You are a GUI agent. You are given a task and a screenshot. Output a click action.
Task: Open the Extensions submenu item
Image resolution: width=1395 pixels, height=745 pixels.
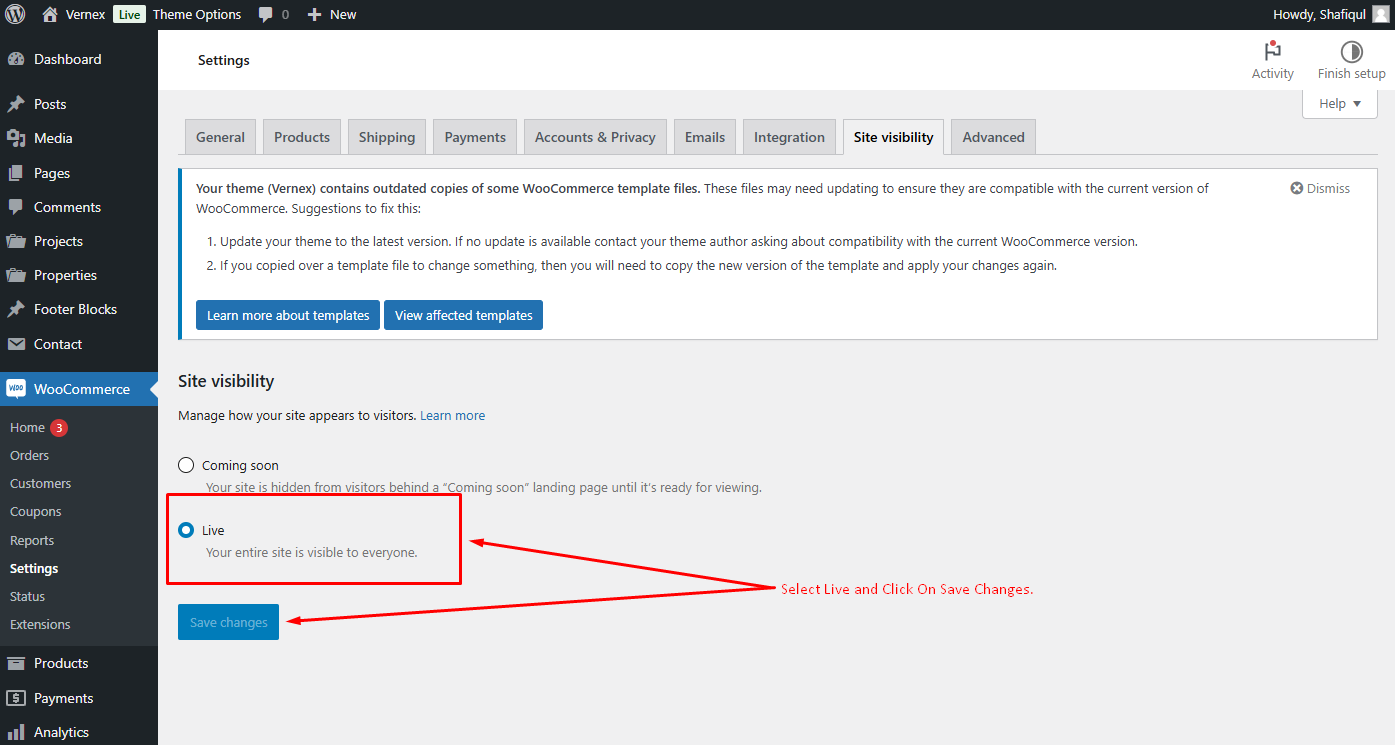click(x=40, y=624)
